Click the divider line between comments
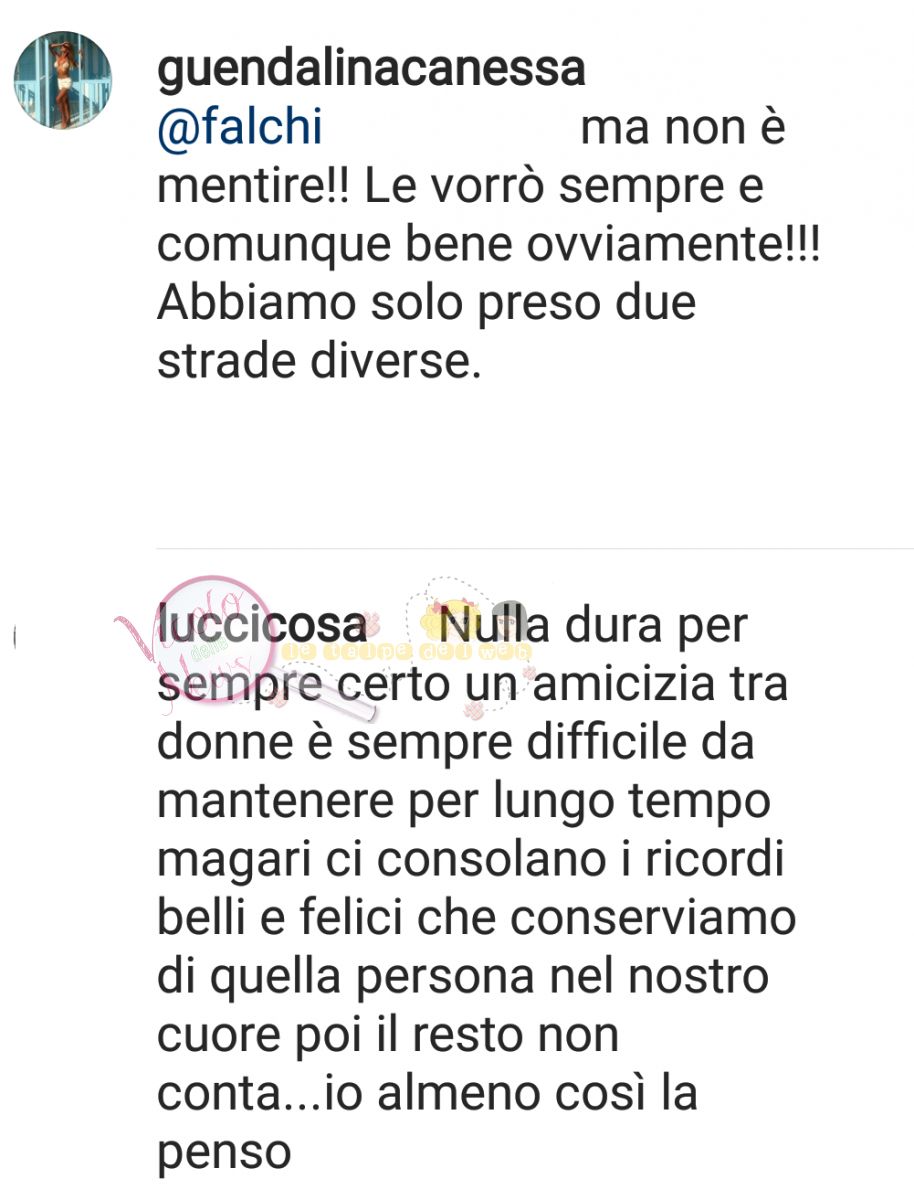The image size is (914, 1200). (x=535, y=548)
